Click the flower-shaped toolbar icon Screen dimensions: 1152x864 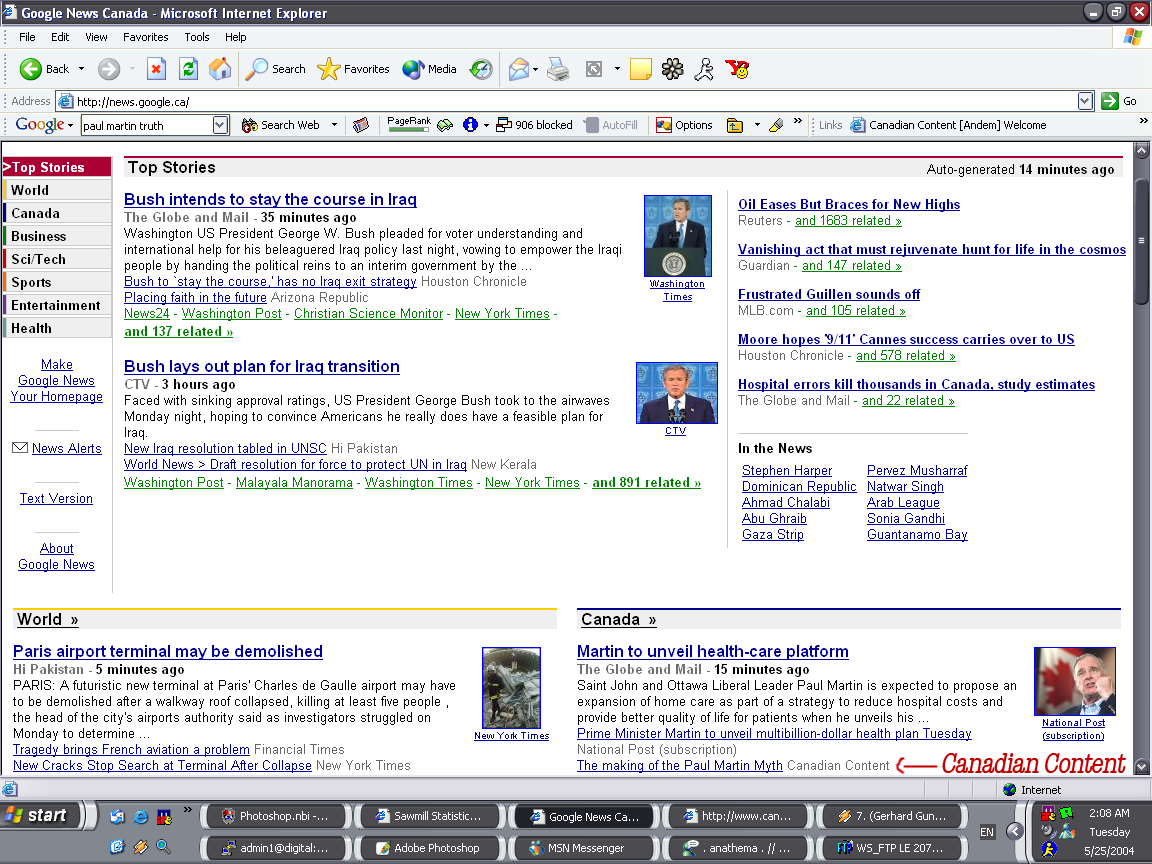click(672, 69)
